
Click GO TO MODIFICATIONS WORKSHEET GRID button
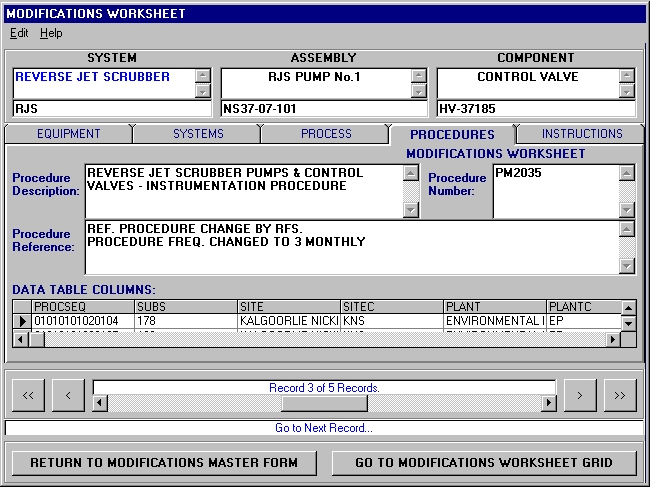tap(484, 463)
